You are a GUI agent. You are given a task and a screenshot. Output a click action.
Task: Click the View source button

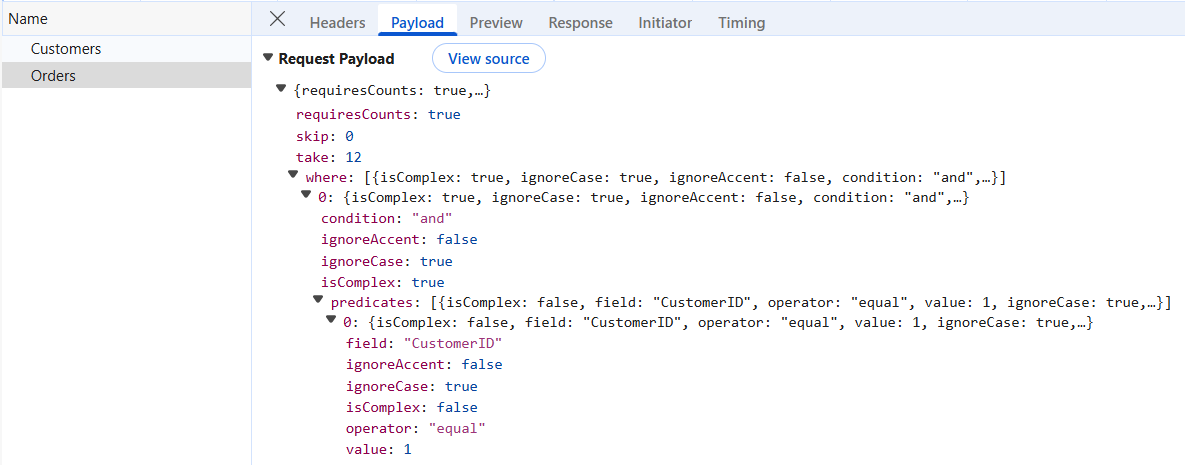coord(488,58)
